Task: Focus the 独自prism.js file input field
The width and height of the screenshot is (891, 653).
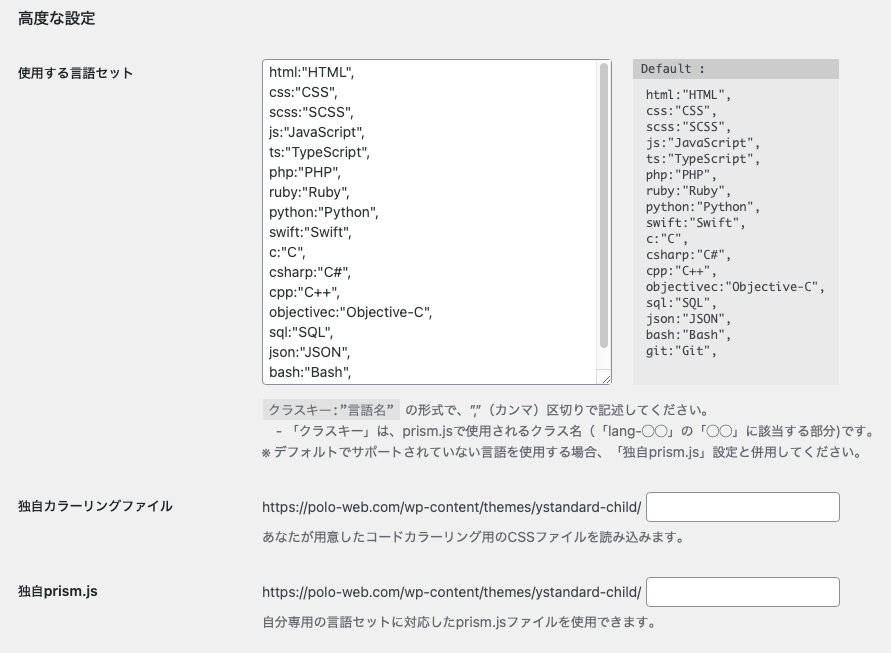Action: click(742, 592)
